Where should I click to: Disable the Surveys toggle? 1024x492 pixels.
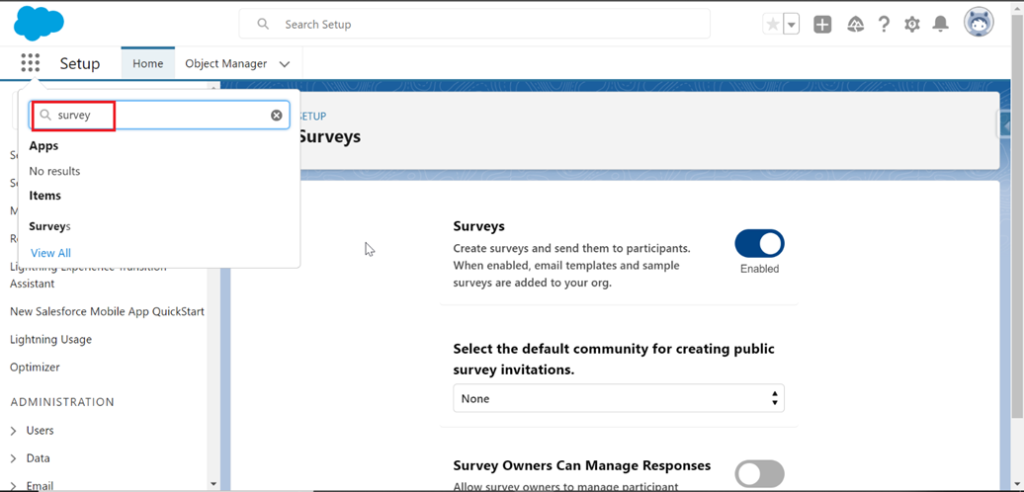tap(760, 244)
